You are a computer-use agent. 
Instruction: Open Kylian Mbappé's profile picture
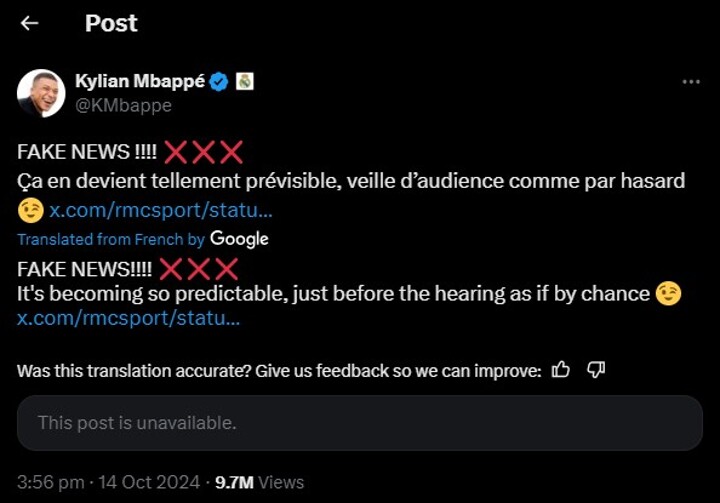click(41, 93)
